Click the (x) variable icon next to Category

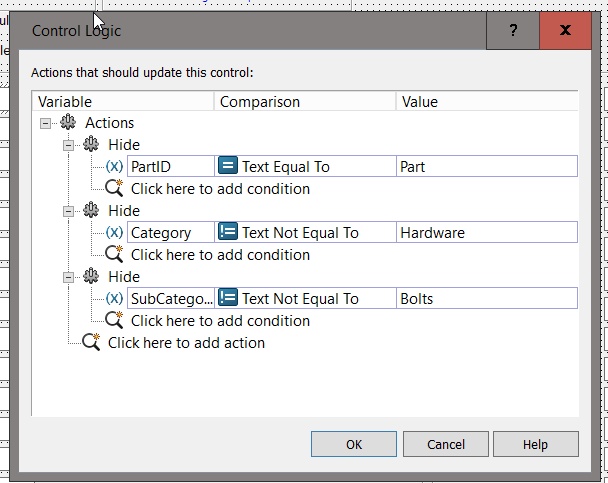click(114, 232)
